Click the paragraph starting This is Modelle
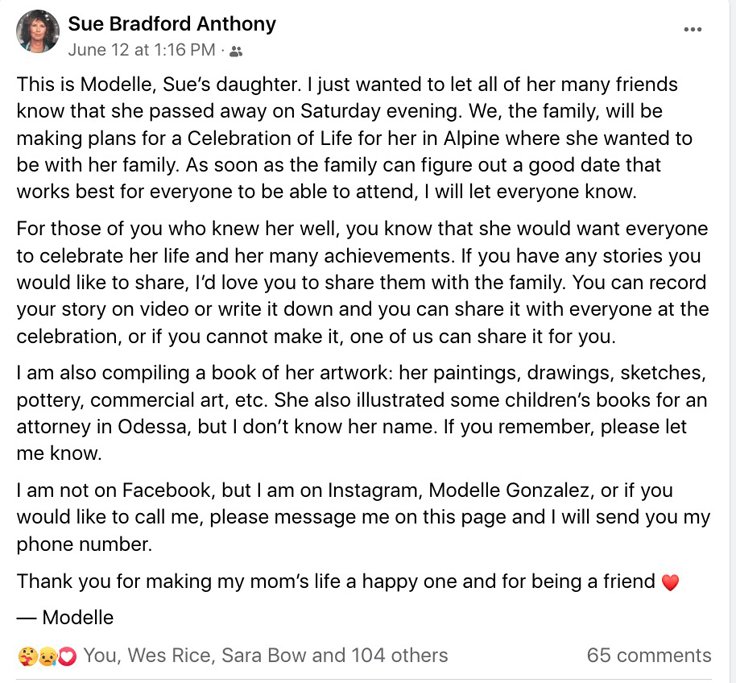 (354, 138)
